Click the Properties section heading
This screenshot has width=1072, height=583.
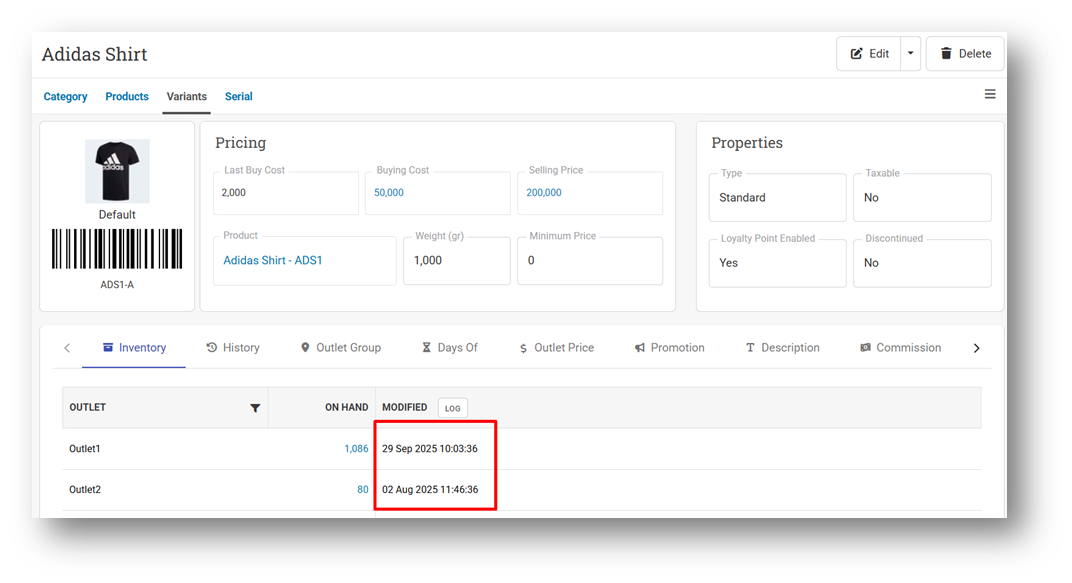(x=747, y=143)
